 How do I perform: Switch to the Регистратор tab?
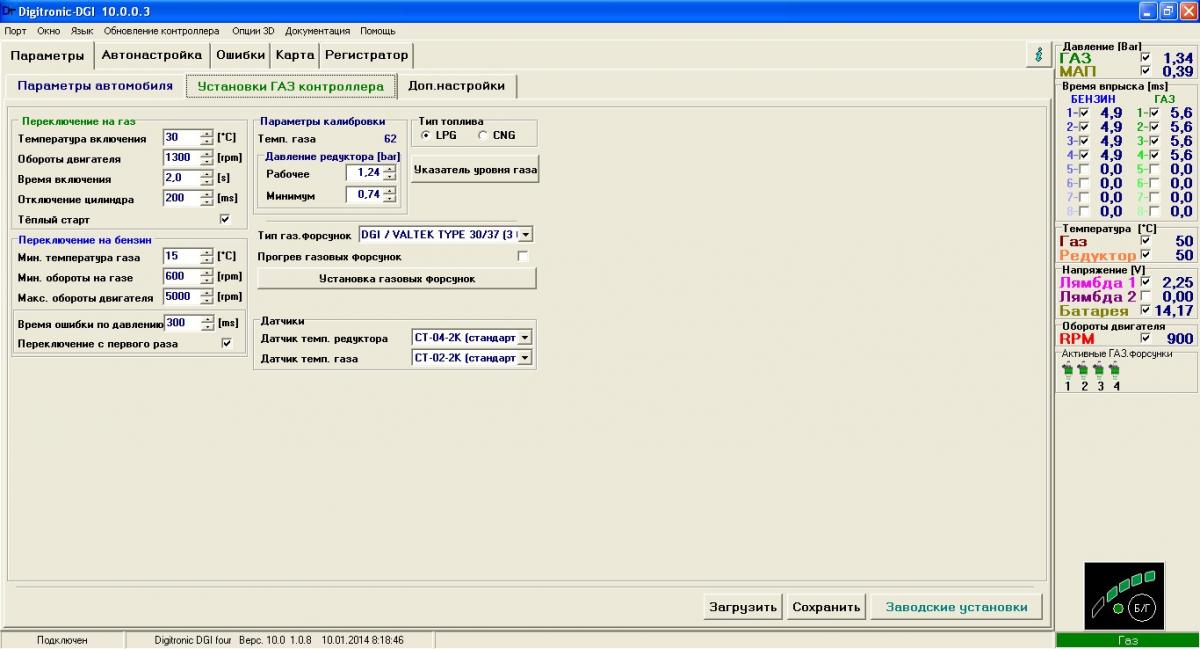click(366, 55)
